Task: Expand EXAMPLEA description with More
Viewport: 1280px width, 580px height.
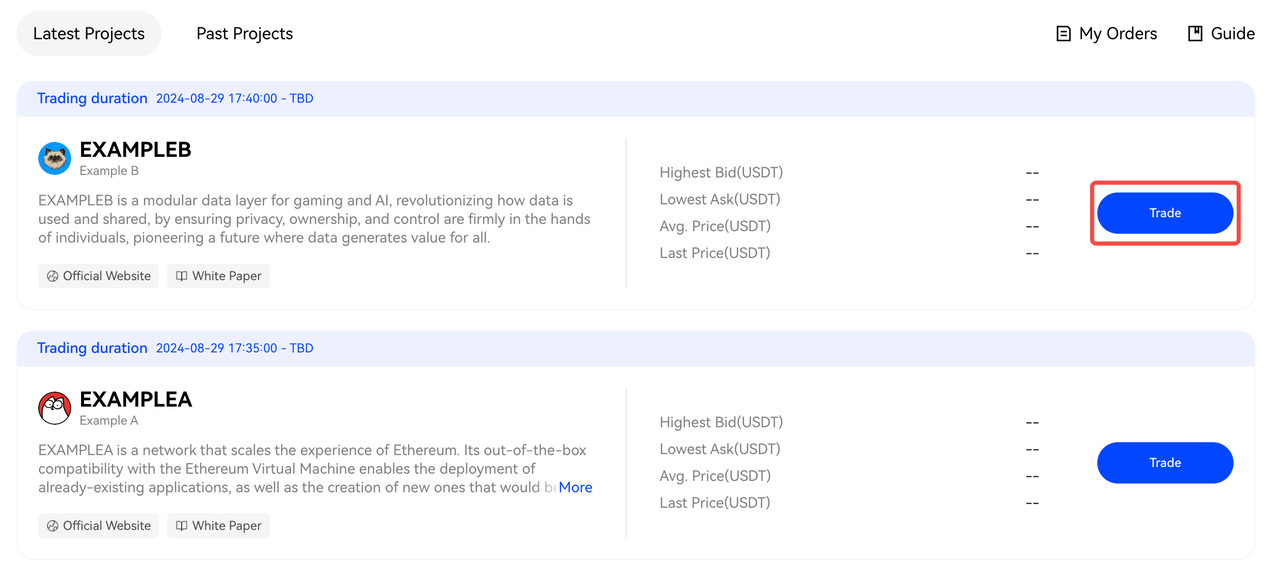Action: tap(575, 487)
